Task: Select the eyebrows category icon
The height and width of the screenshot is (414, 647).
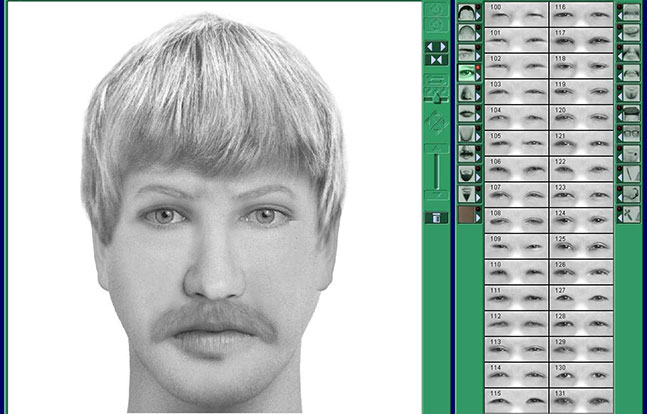Action: (x=466, y=52)
